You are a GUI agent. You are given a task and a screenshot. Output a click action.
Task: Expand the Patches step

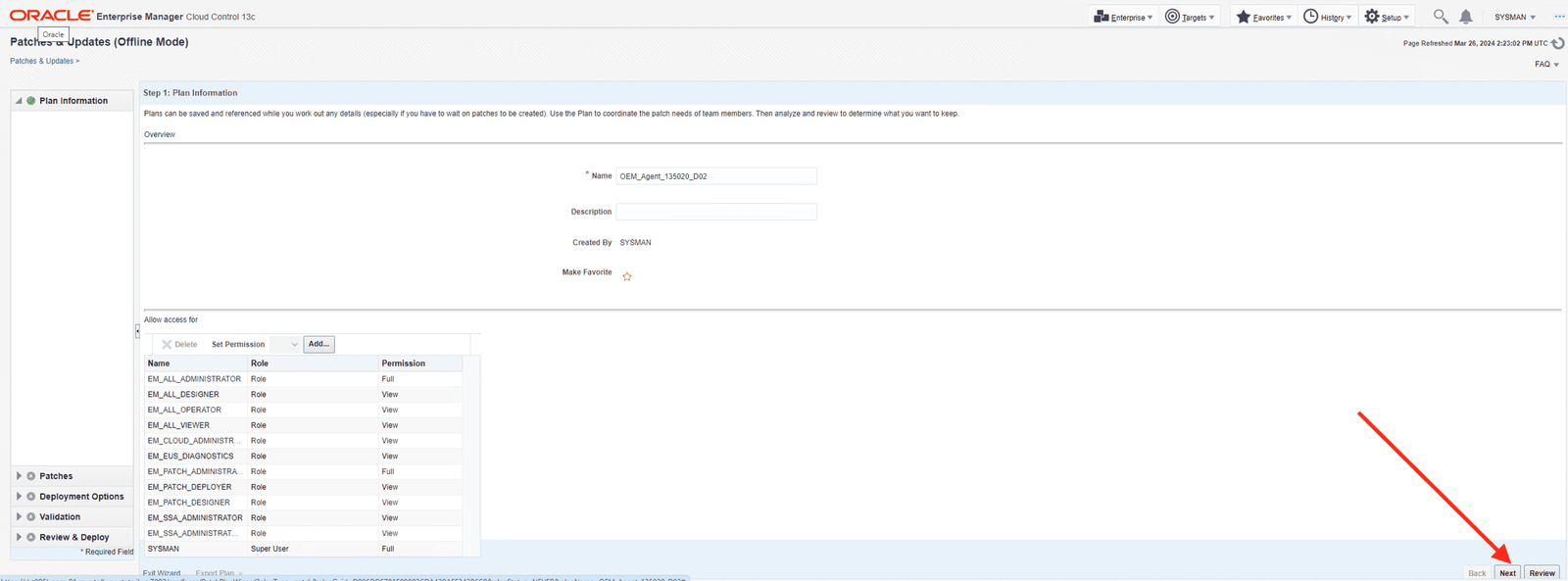pos(19,476)
